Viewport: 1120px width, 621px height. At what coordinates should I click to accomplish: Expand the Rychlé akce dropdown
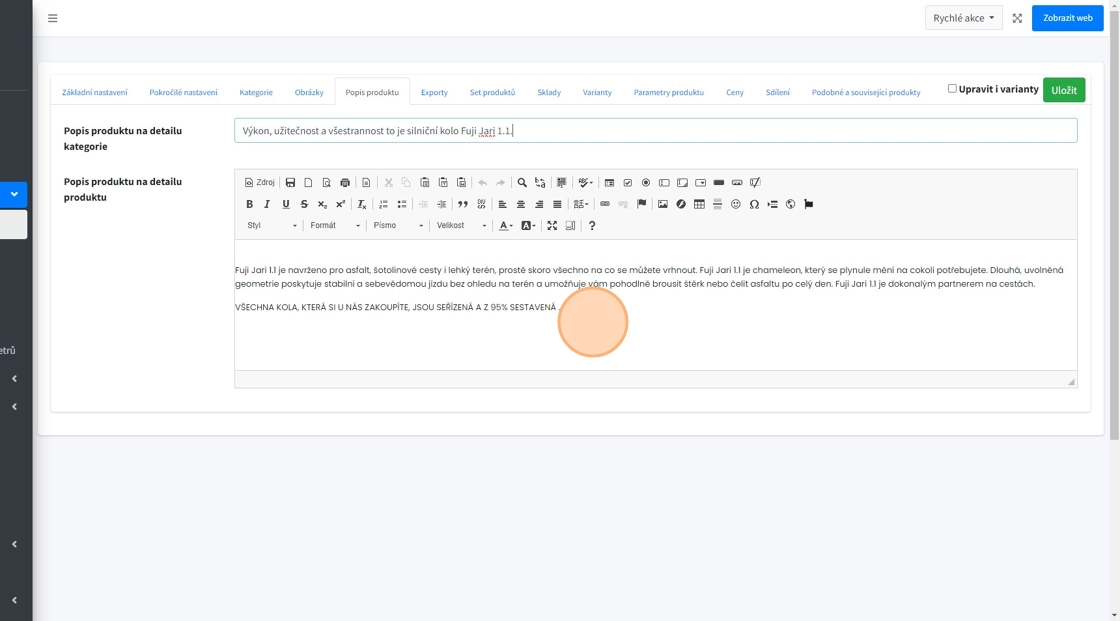(963, 18)
